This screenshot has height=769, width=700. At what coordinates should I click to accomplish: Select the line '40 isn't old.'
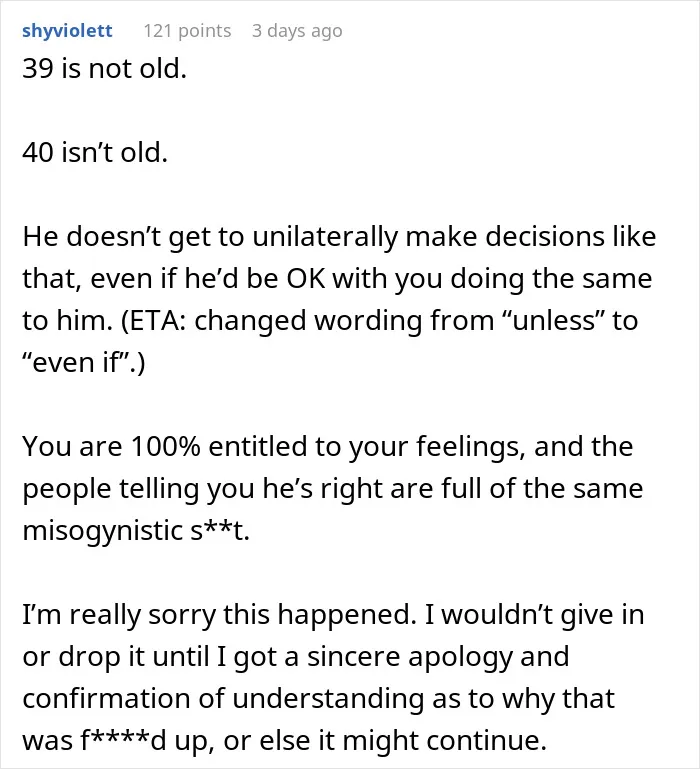coord(95,153)
